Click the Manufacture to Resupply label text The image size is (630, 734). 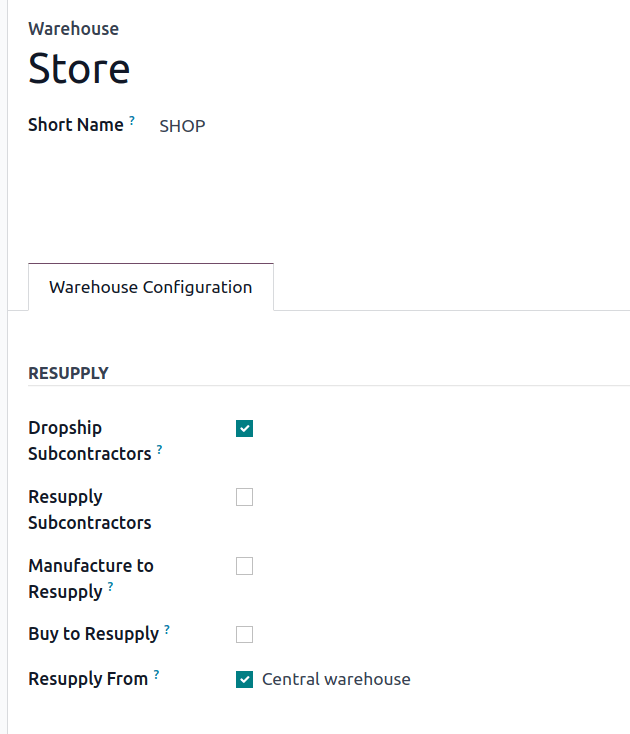(90, 566)
